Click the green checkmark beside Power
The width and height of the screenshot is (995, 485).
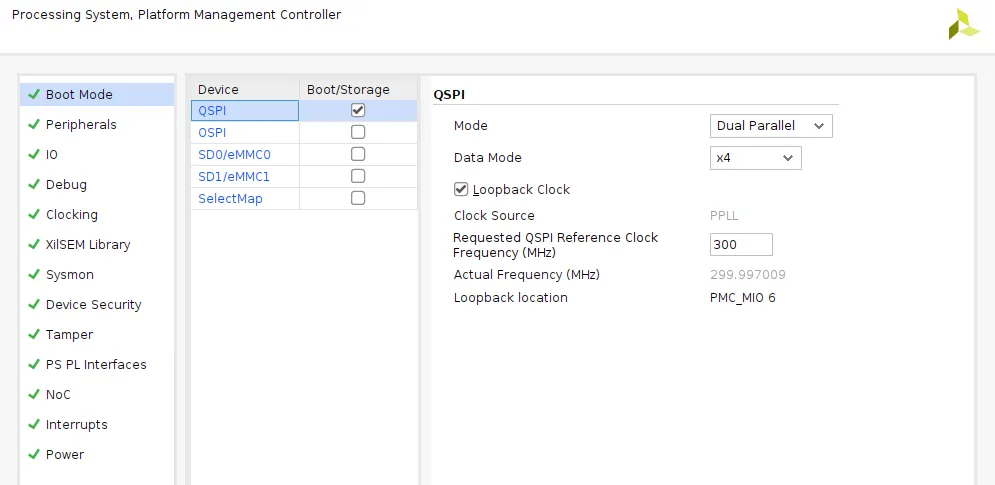click(34, 455)
